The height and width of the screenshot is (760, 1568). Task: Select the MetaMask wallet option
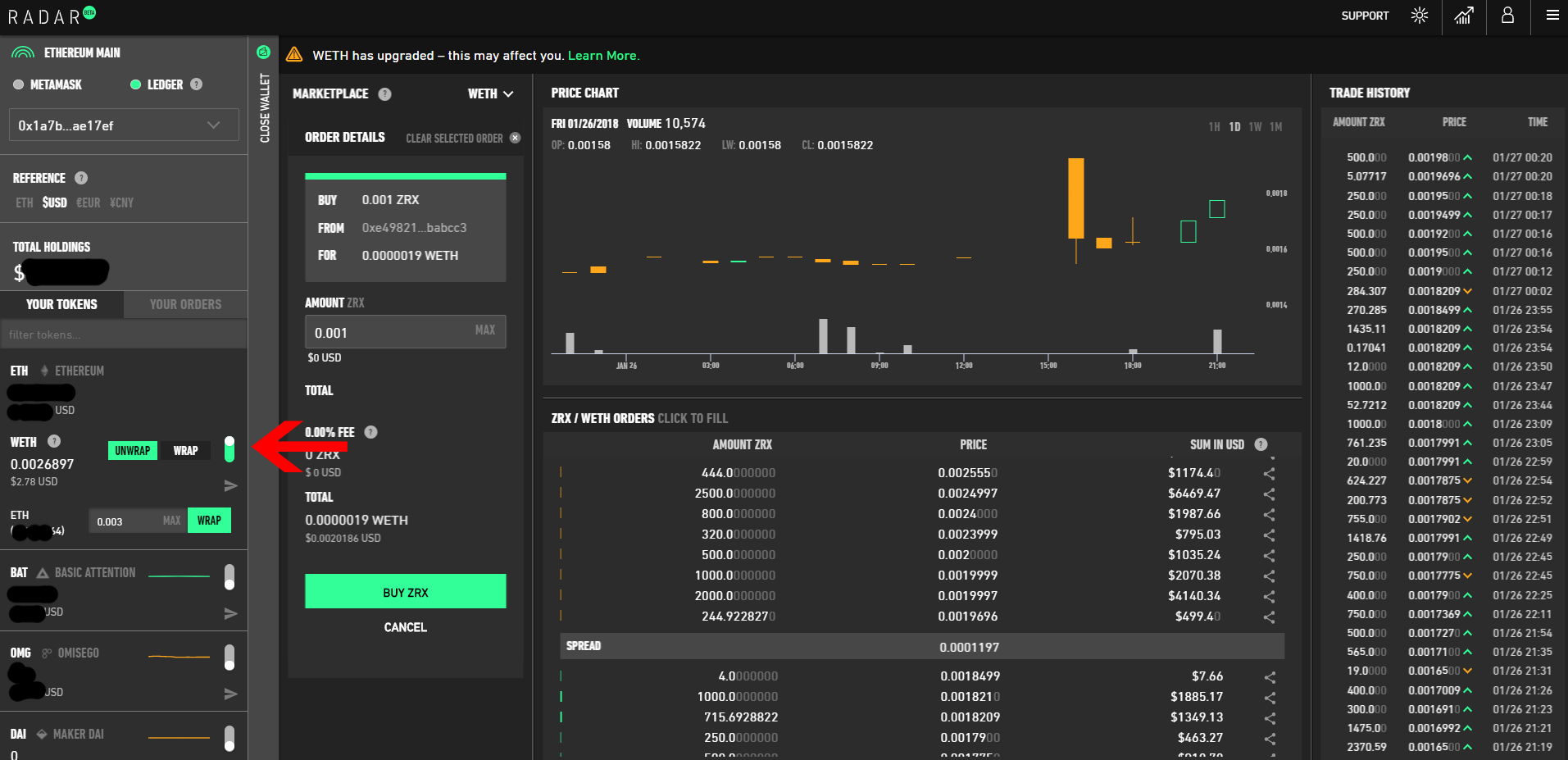coord(48,84)
